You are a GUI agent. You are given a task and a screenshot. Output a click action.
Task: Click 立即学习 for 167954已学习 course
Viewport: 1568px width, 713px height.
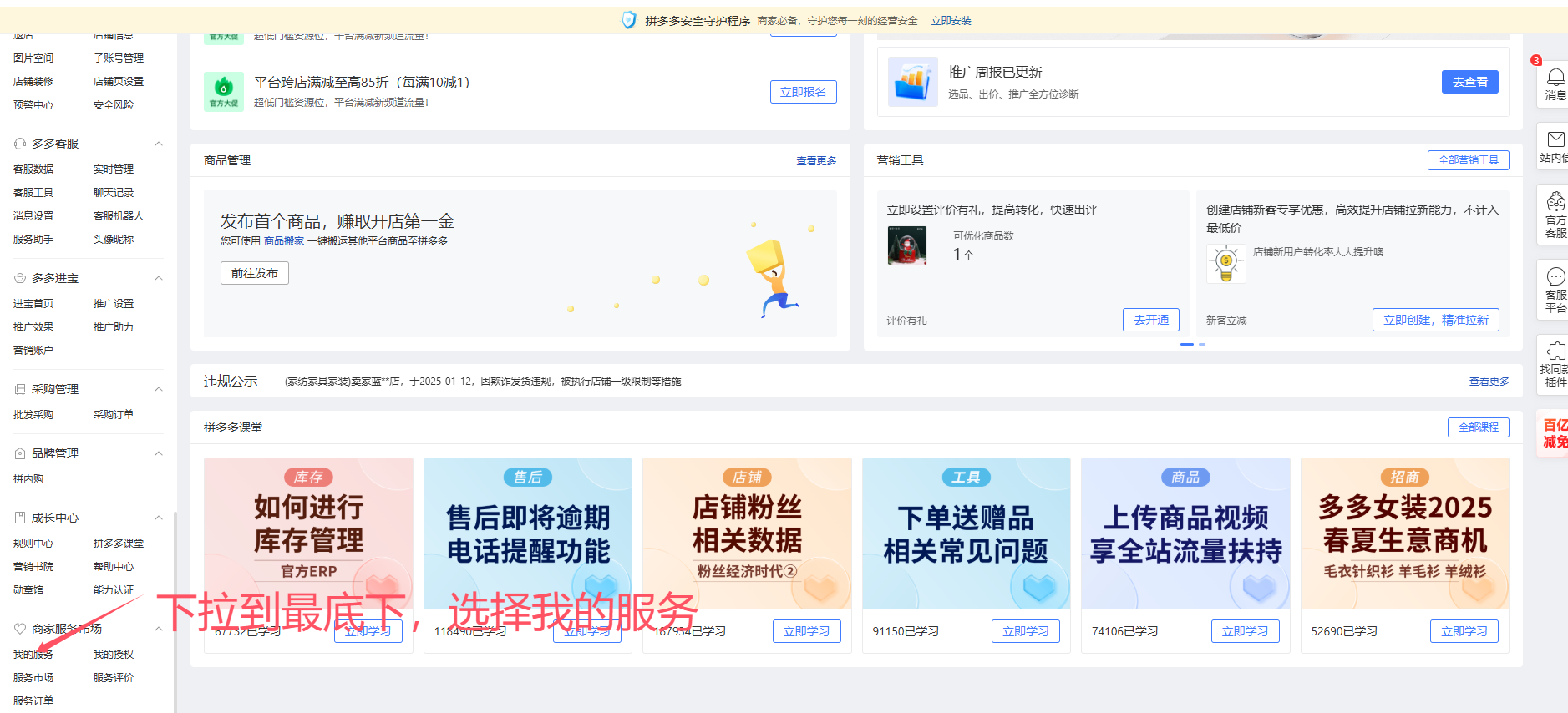(806, 631)
